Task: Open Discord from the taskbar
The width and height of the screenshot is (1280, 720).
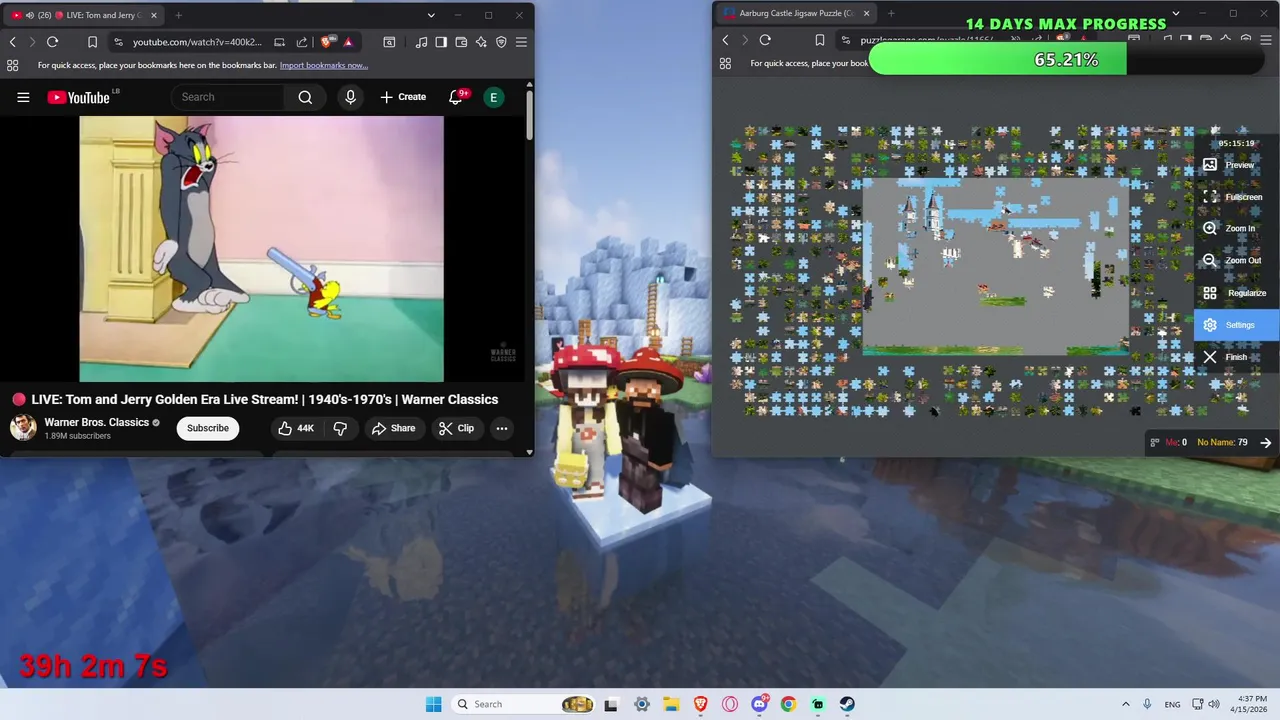Action: click(x=759, y=704)
